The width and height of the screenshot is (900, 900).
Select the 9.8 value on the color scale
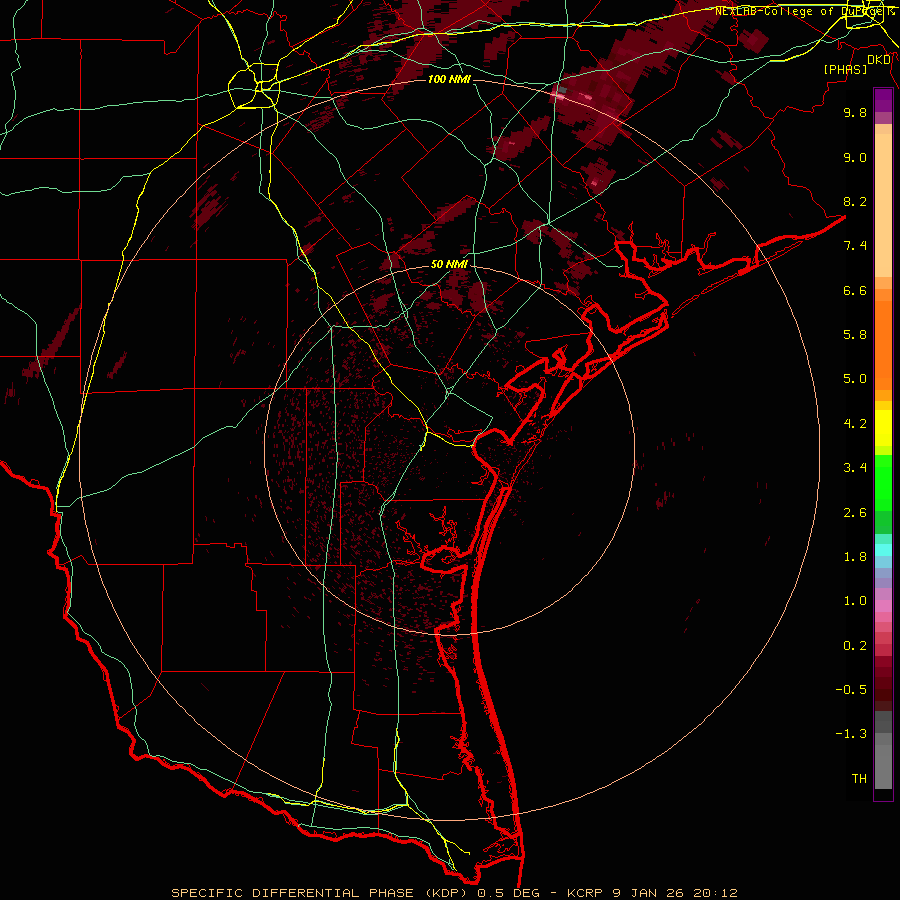(855, 112)
